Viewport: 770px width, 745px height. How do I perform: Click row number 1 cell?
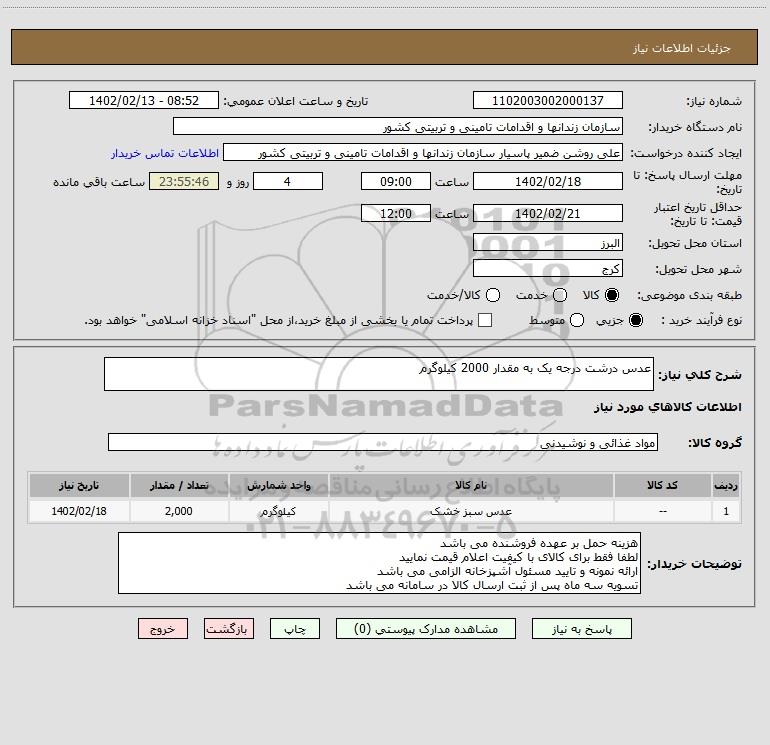[726, 511]
